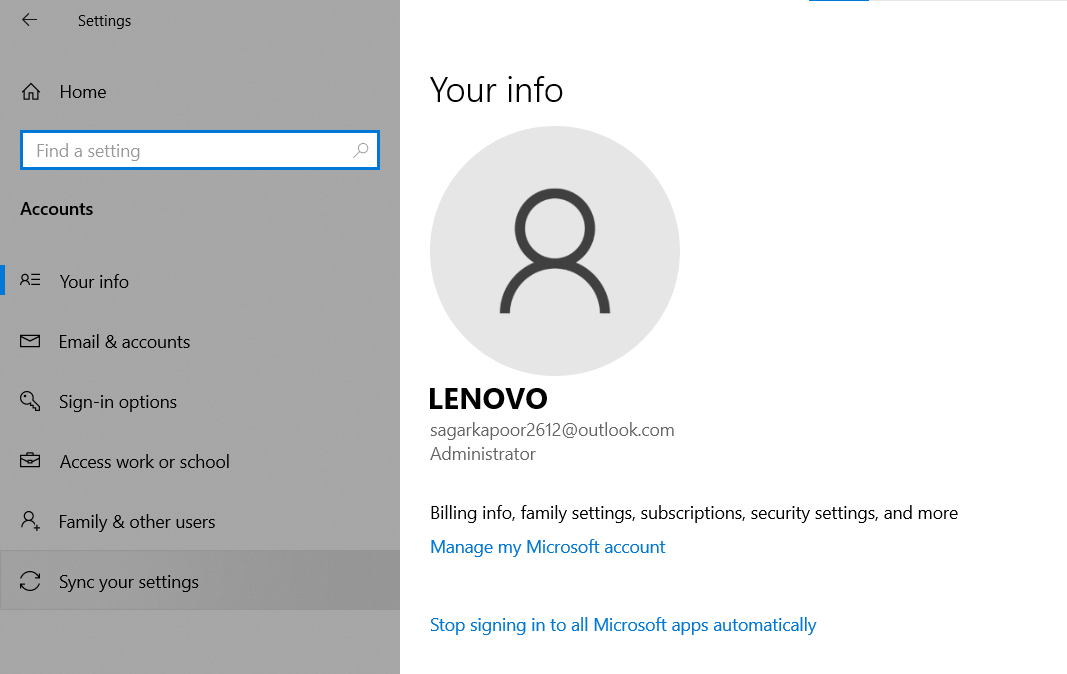Click Stop signing in to all Microsoft apps automatically

point(623,625)
